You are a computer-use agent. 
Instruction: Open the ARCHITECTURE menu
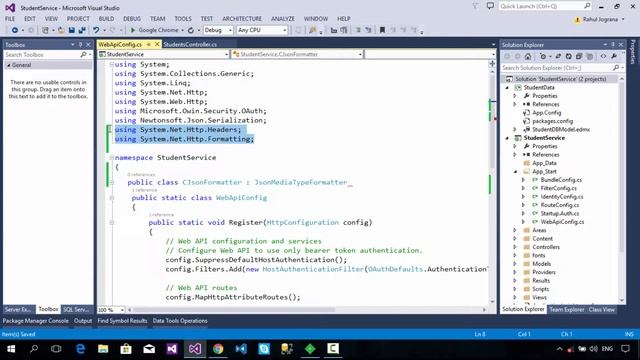pyautogui.click(x=242, y=19)
